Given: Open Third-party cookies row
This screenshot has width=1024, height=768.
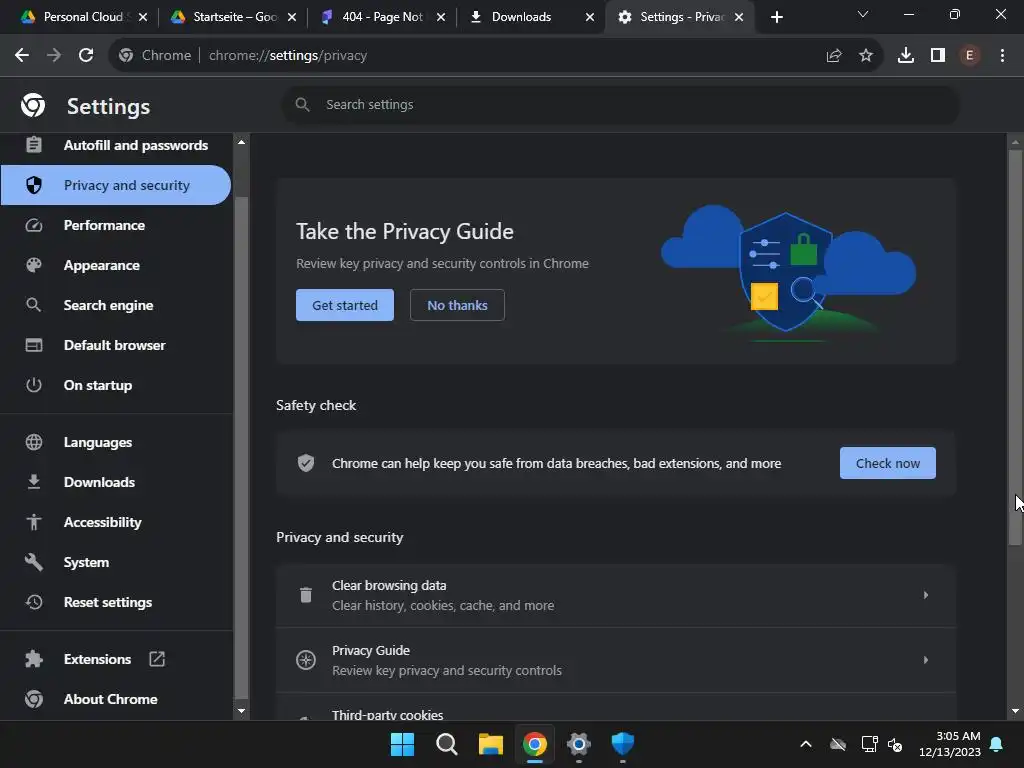Looking at the screenshot, I should tap(616, 708).
